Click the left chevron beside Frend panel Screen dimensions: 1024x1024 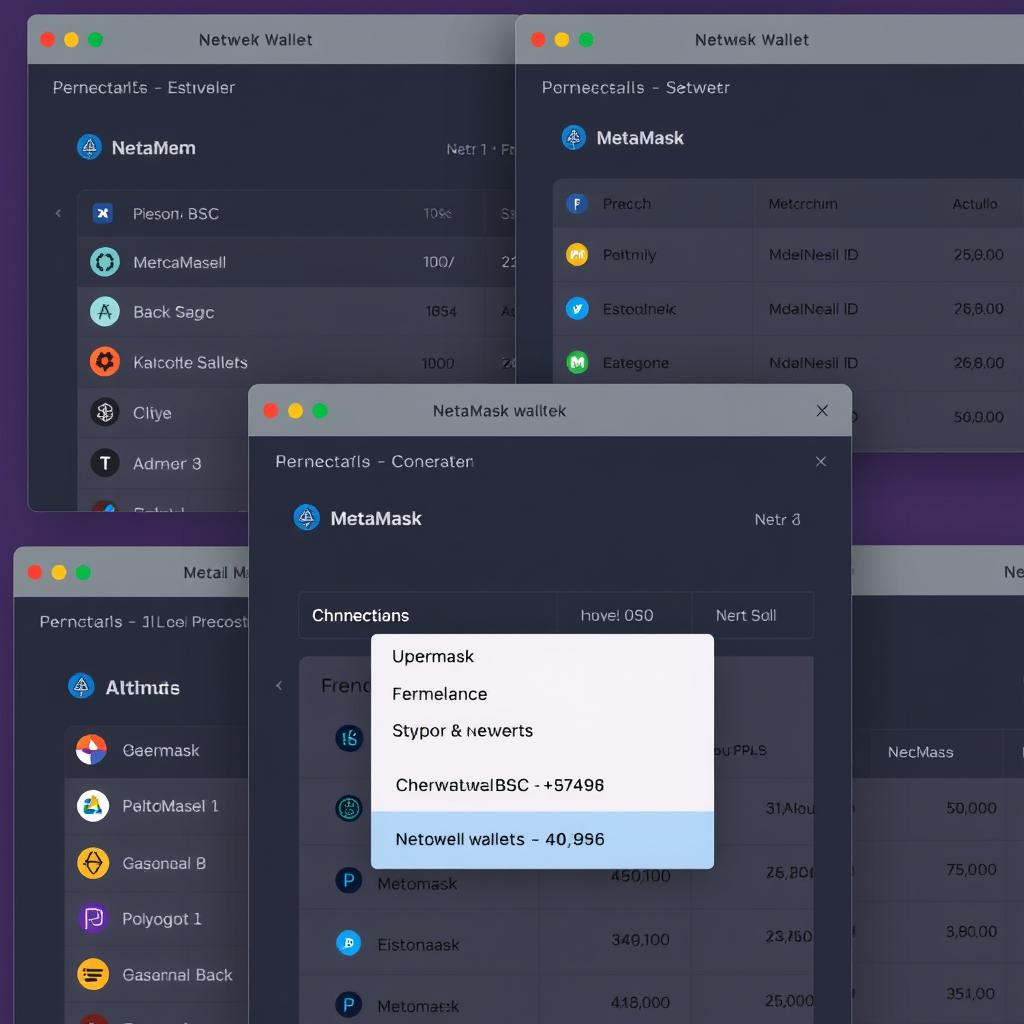pyautogui.click(x=279, y=685)
